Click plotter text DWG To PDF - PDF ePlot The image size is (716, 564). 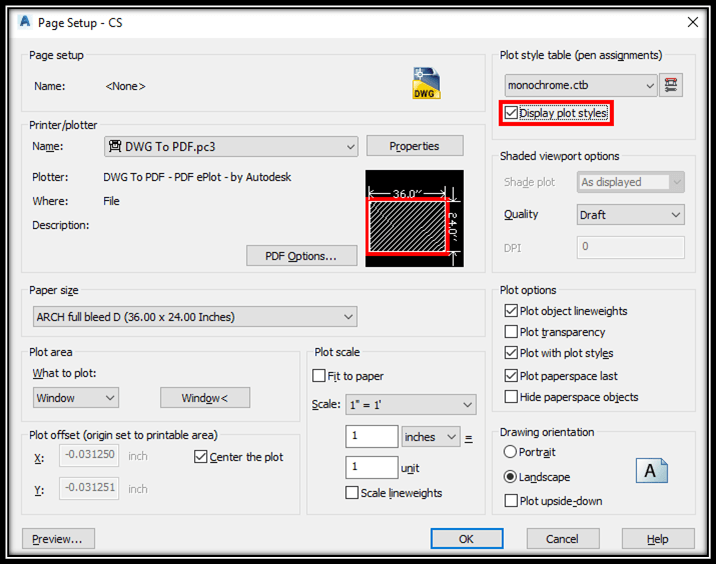tap(197, 177)
